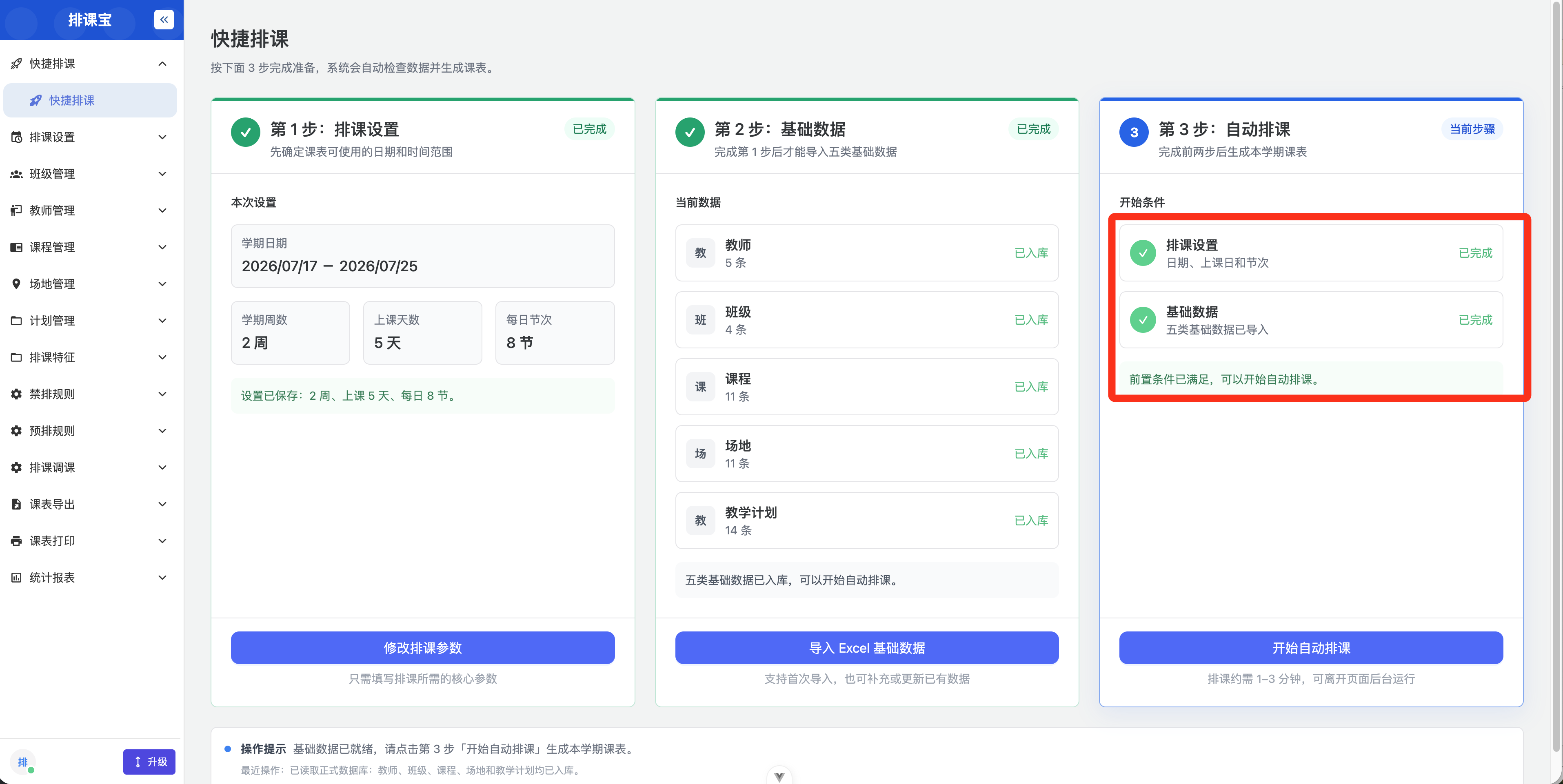Click the 开始自动排课 button

click(1311, 648)
